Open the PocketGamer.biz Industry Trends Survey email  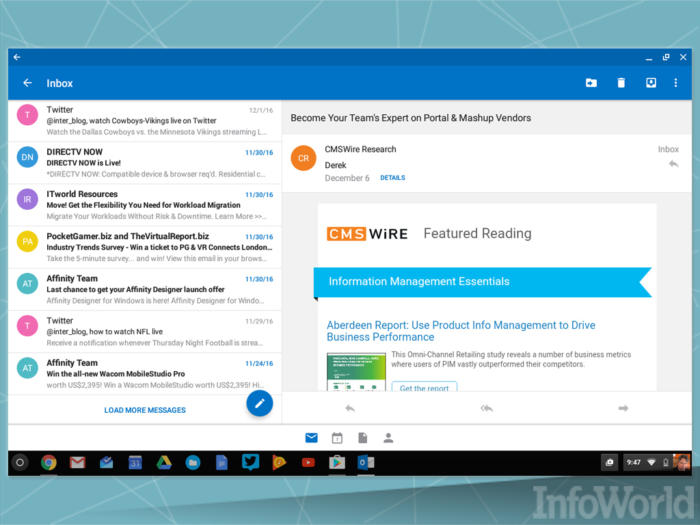(145, 247)
